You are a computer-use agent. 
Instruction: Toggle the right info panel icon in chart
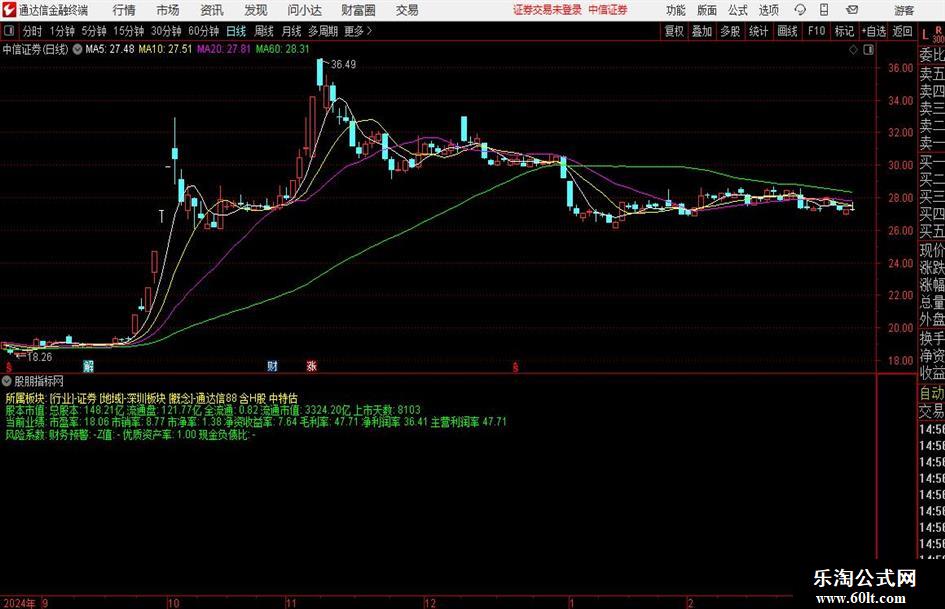tap(868, 50)
